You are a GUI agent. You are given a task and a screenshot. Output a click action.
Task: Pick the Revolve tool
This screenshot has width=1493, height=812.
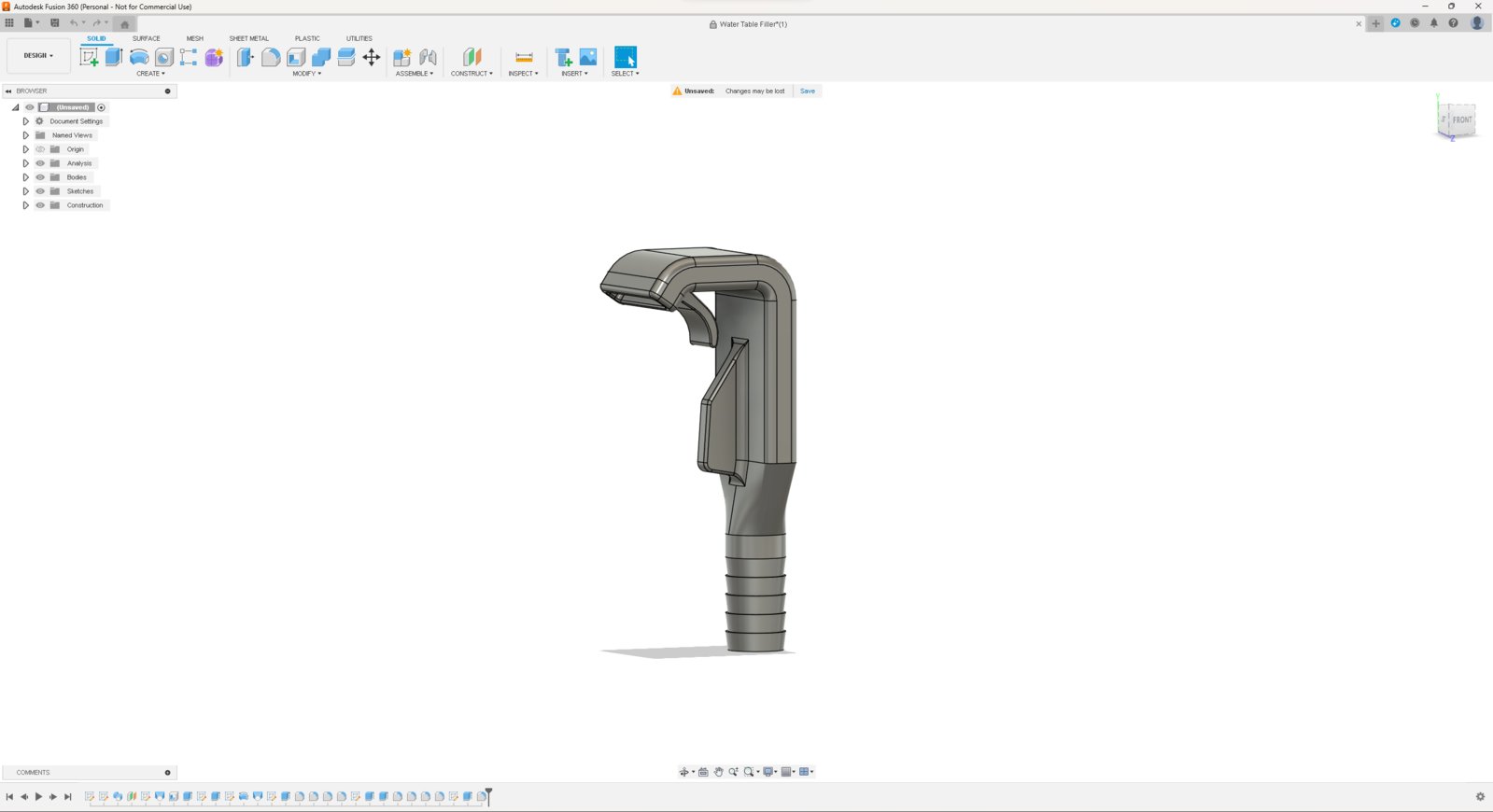click(139, 57)
